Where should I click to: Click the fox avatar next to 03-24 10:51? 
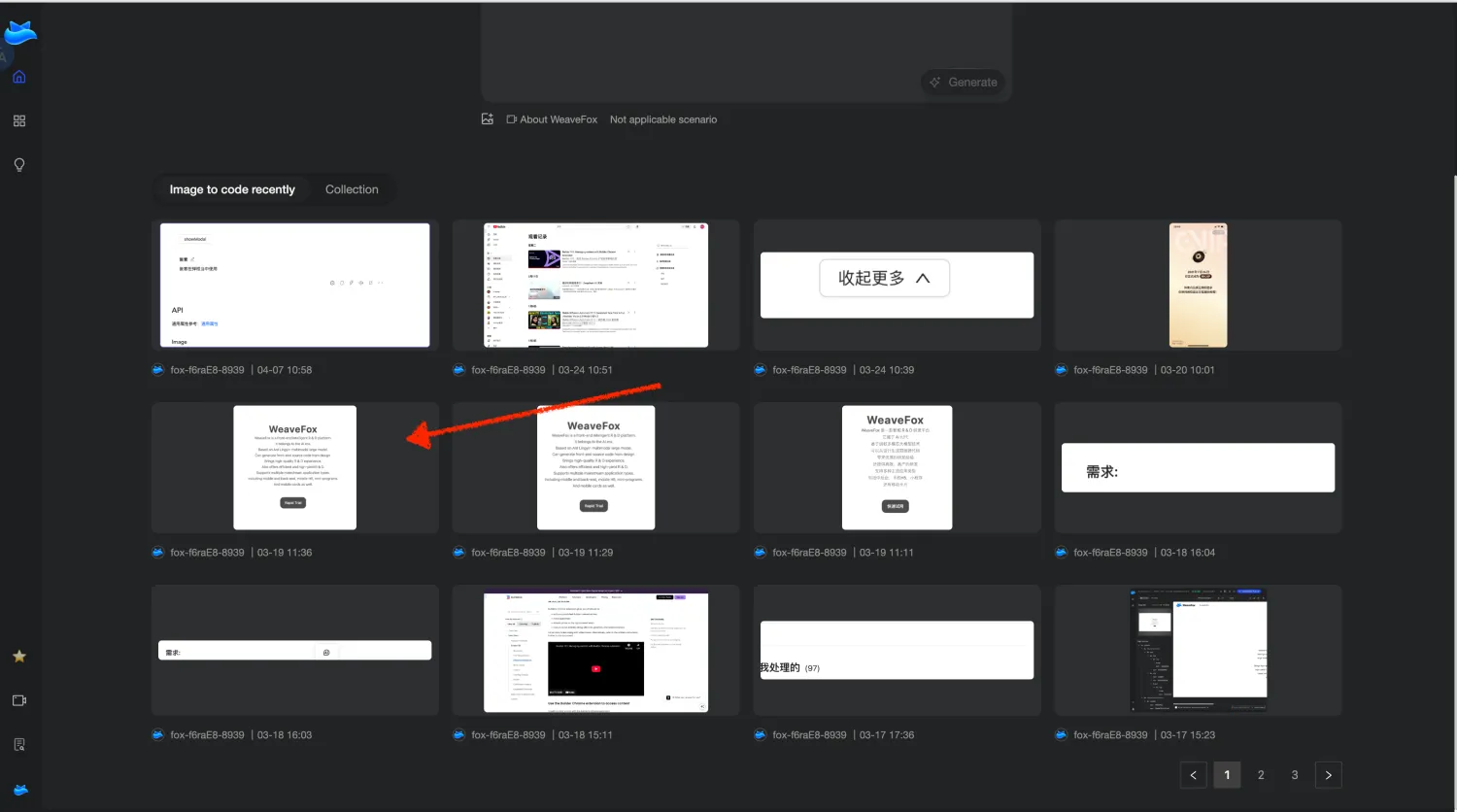coord(459,370)
